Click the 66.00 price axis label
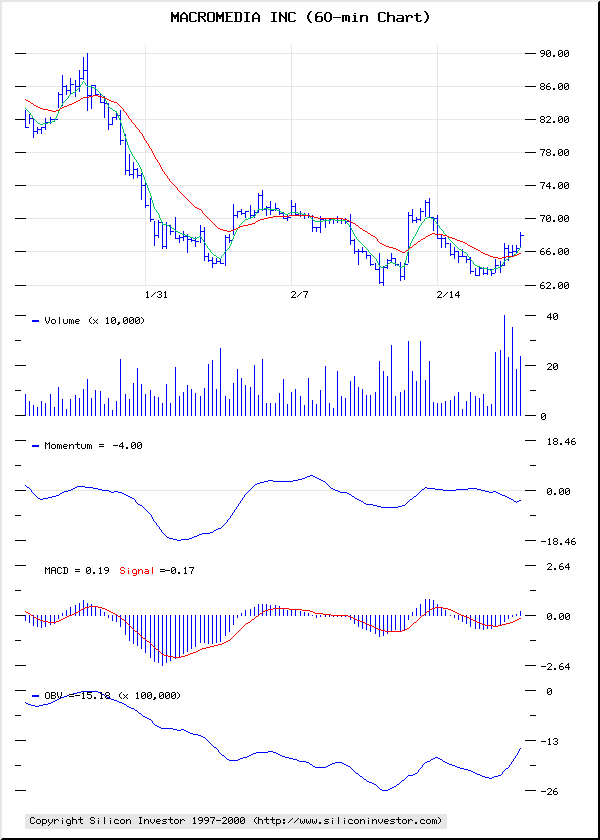This screenshot has width=600, height=840. (554, 252)
